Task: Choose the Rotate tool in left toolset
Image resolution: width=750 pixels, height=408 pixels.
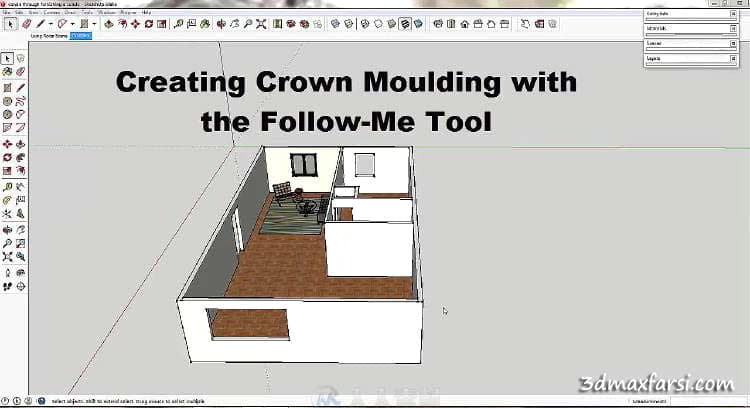Action: click(x=7, y=157)
